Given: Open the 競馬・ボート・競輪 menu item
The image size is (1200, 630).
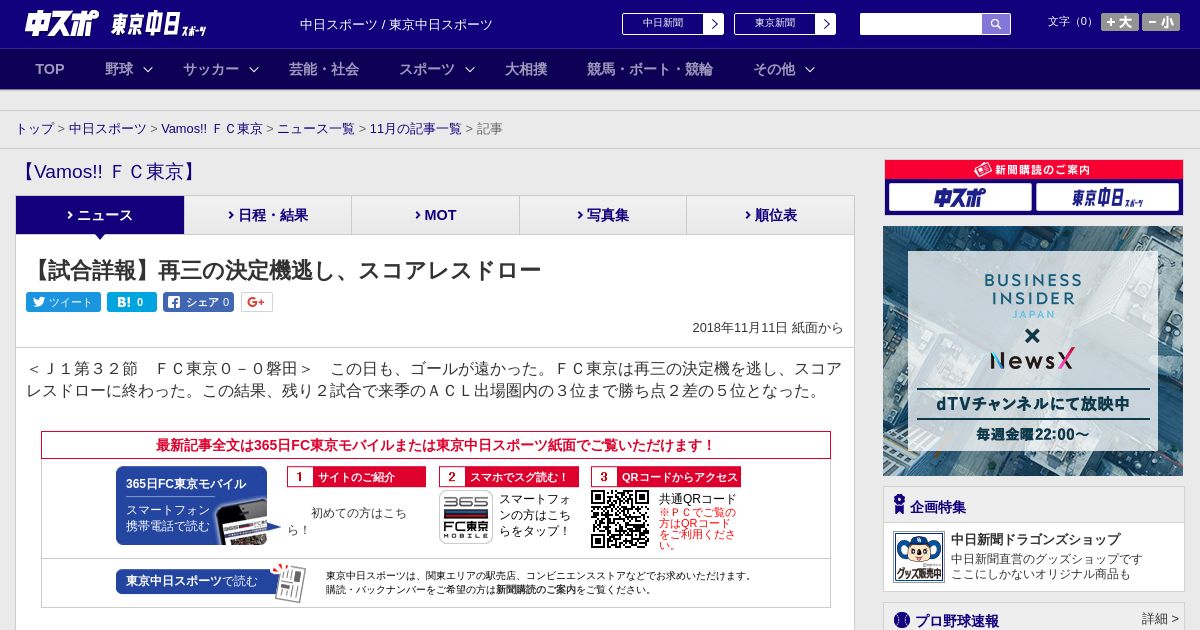Looking at the screenshot, I should [x=650, y=69].
